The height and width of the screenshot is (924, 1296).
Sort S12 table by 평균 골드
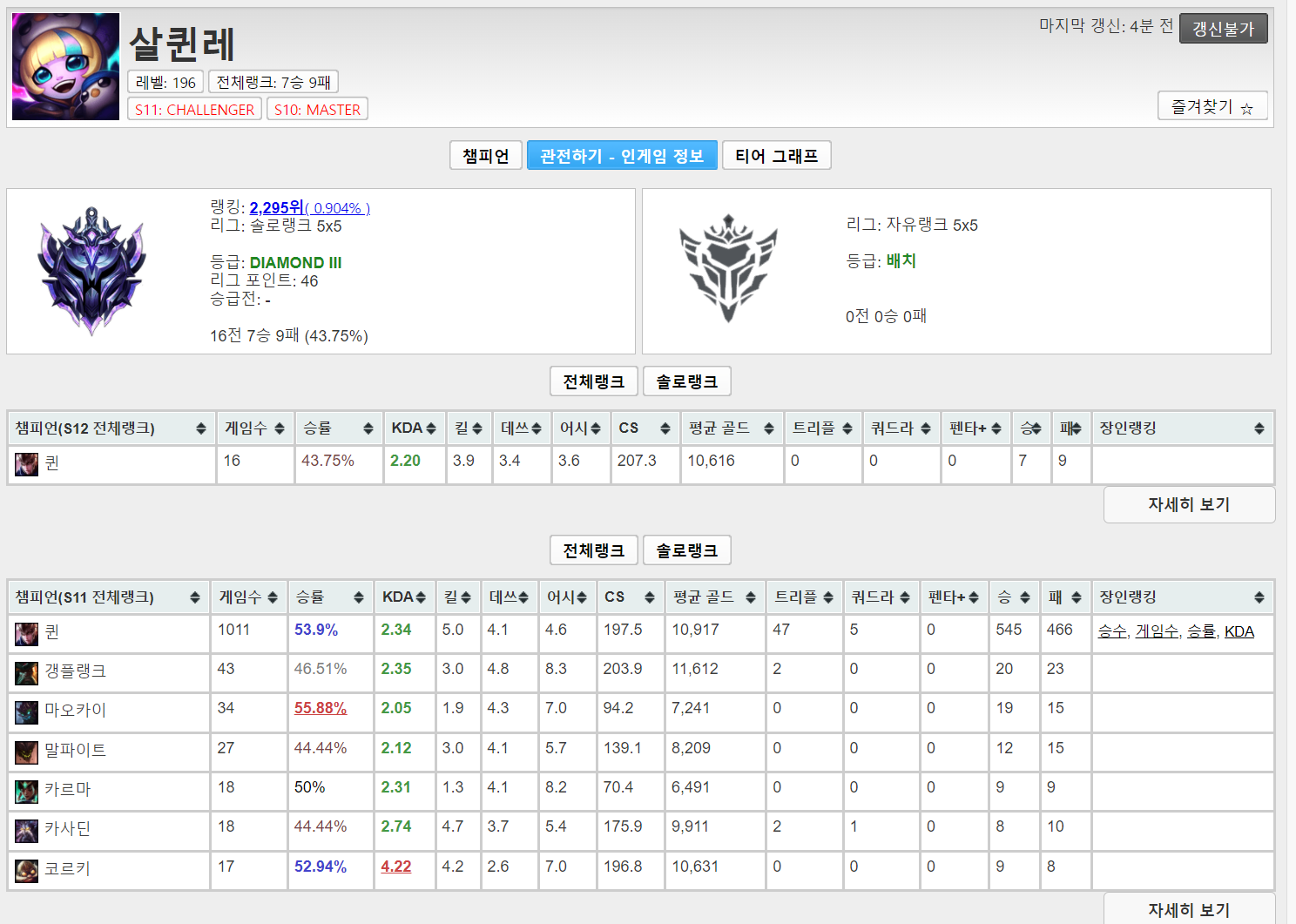click(731, 428)
